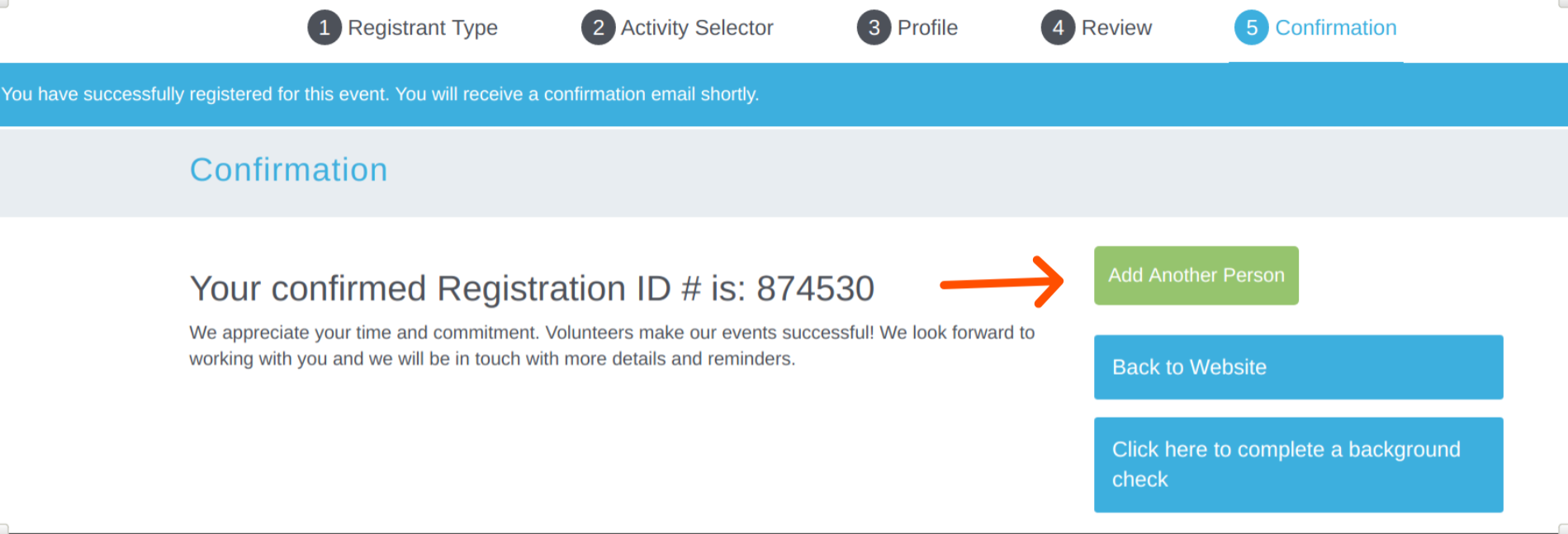
Task: Go to the Registrant Type step
Action: pyautogui.click(x=422, y=28)
